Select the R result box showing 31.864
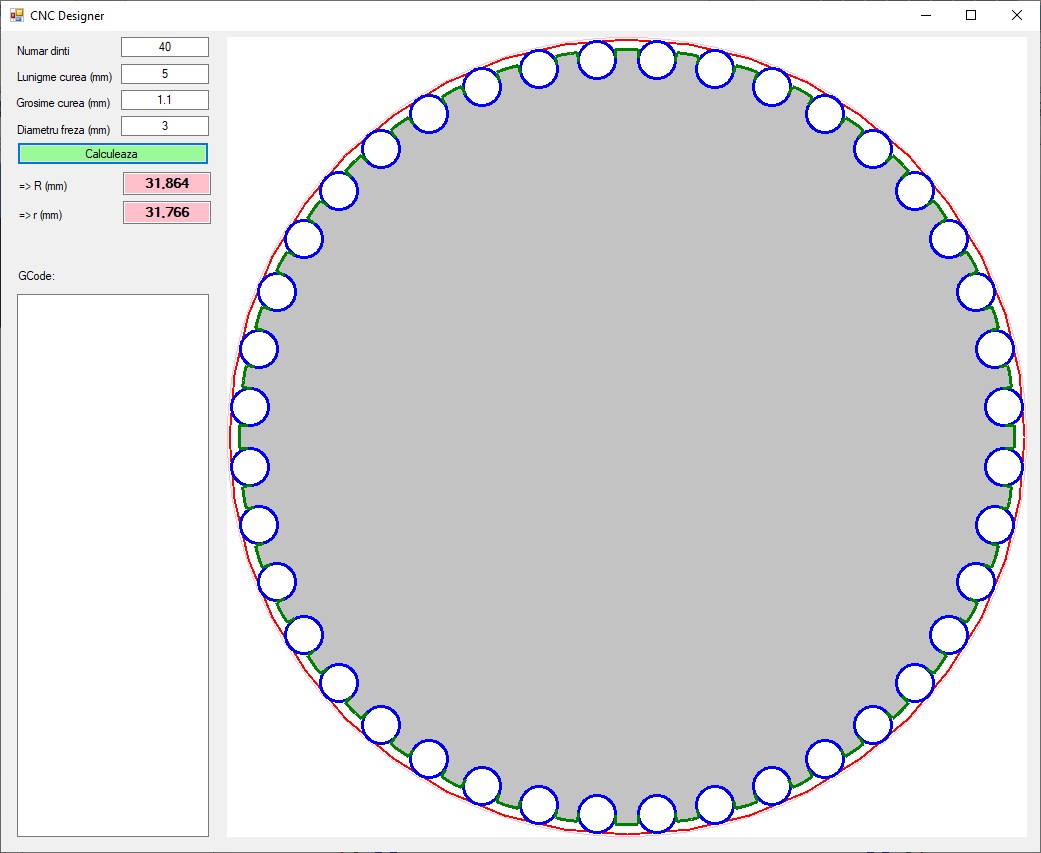 point(167,183)
